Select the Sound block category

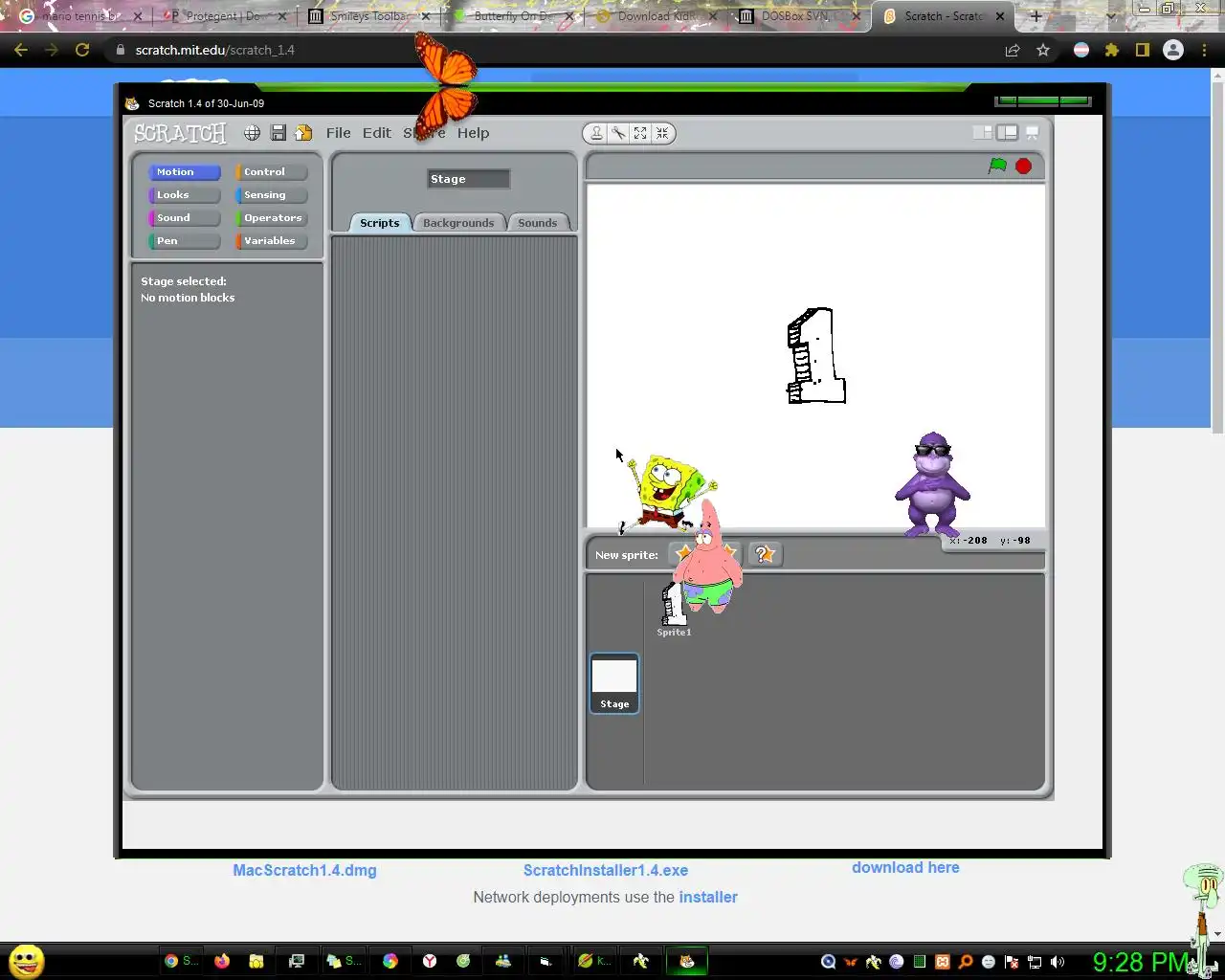pyautogui.click(x=184, y=218)
